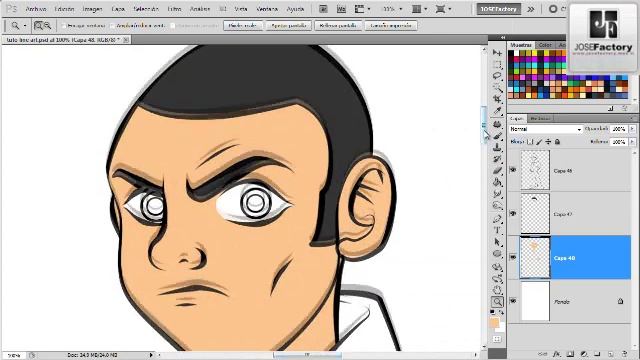
Task: Select the Lasso tool
Action: [x=497, y=76]
